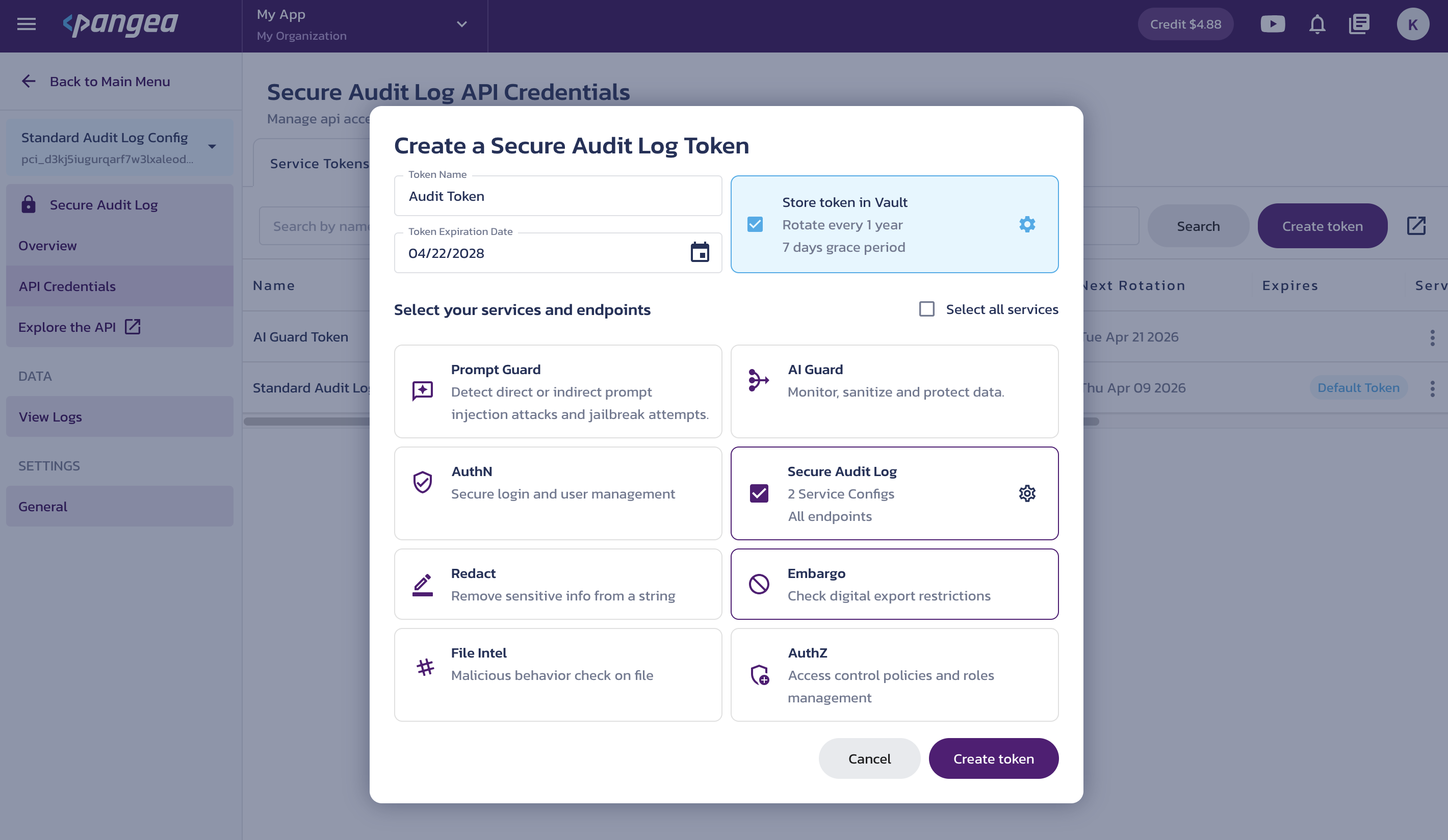Select the AuthN service card
The image size is (1448, 840).
pyautogui.click(x=557, y=493)
